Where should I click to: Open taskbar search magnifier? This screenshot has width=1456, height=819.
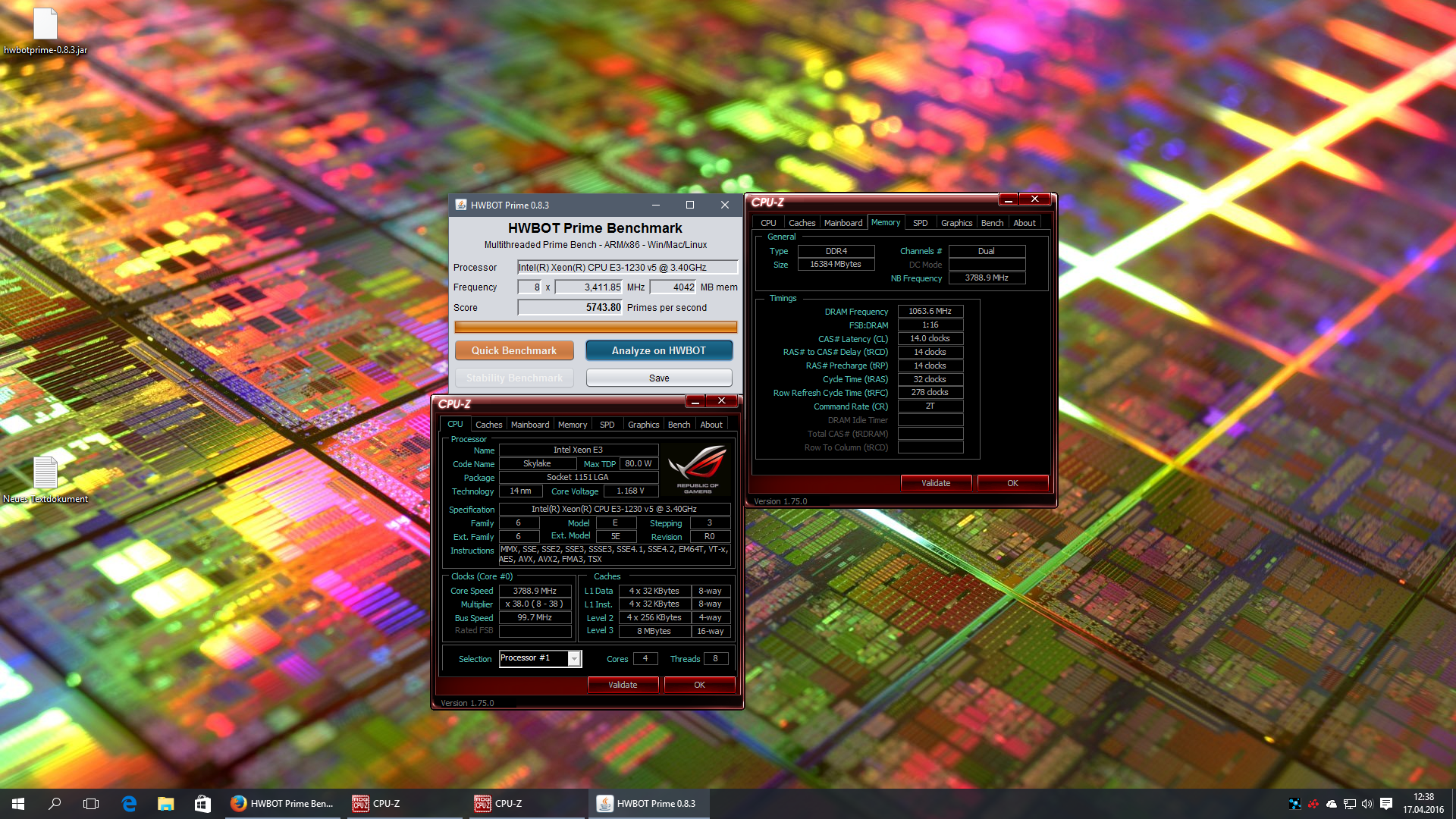click(x=55, y=803)
